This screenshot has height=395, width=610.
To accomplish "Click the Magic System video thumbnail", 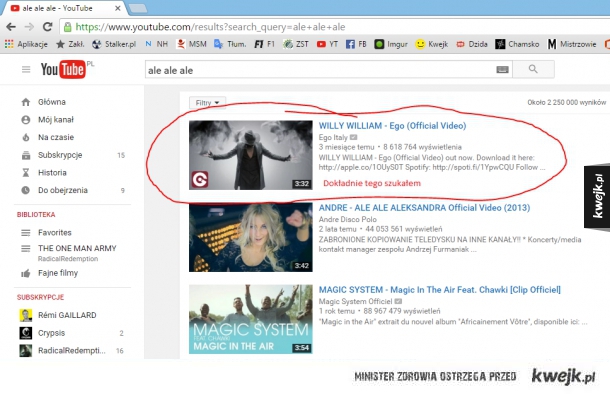I will 251,319.
